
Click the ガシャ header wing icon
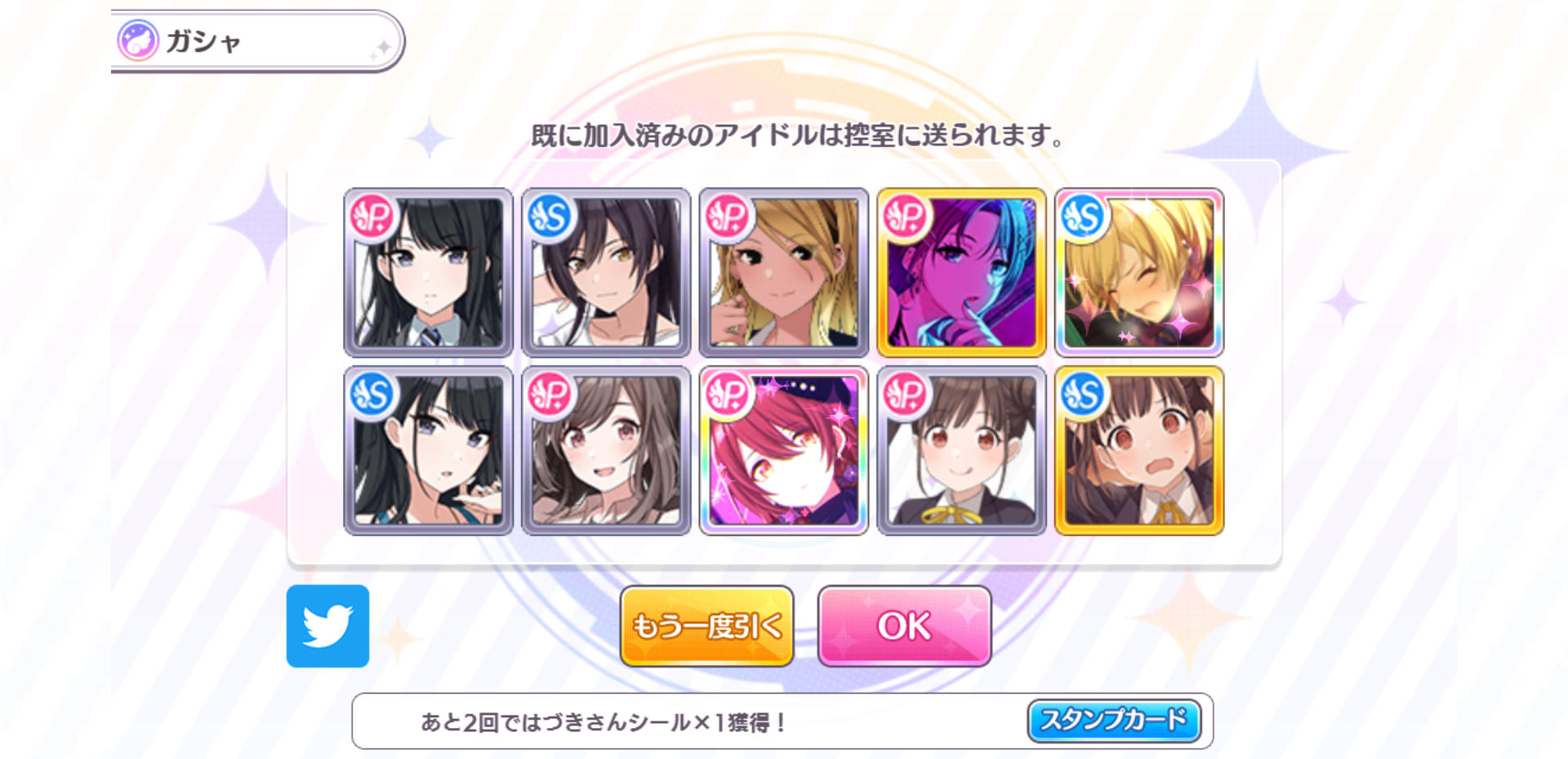point(137,41)
